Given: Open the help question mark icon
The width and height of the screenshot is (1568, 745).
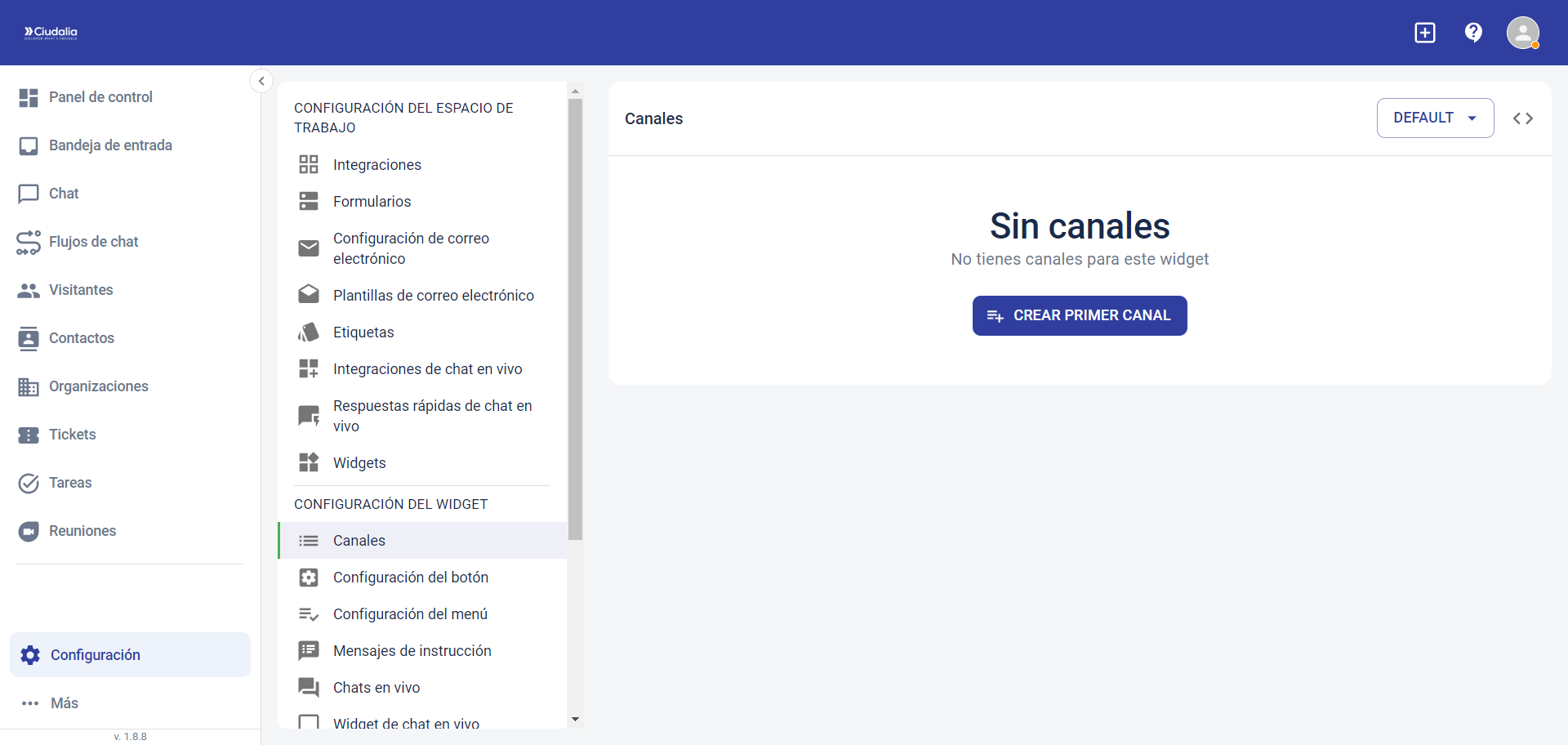Looking at the screenshot, I should [1473, 33].
